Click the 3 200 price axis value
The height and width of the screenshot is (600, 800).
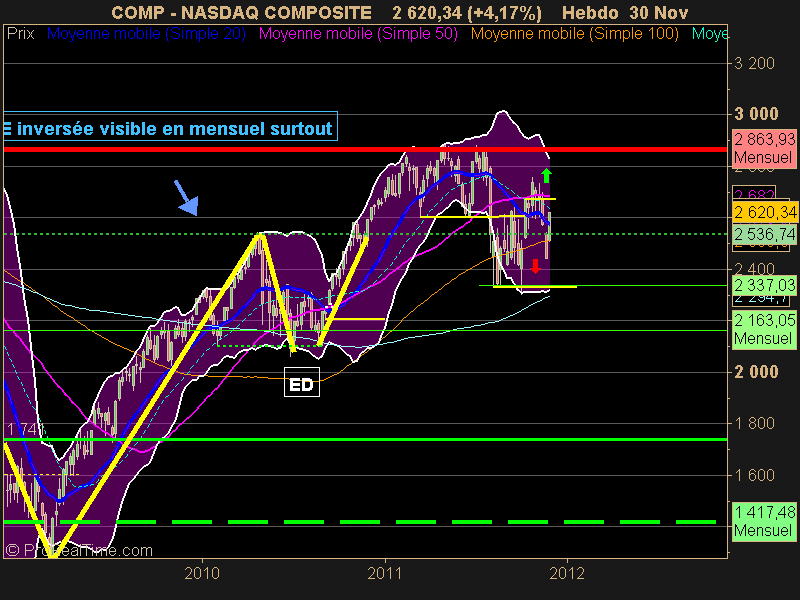click(x=754, y=63)
